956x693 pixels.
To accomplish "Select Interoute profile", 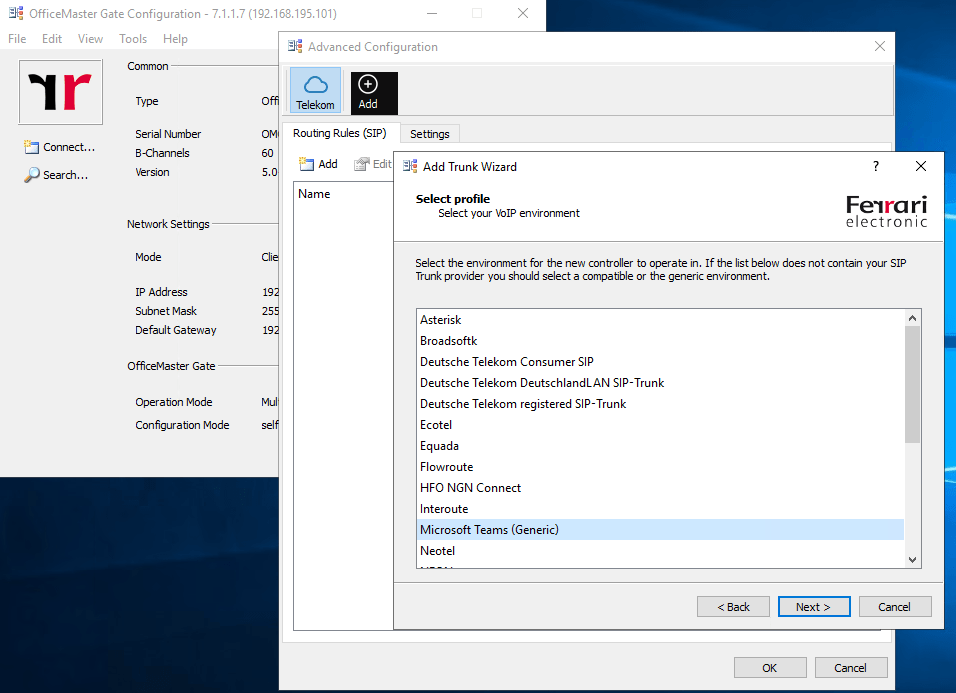I will [x=661, y=509].
